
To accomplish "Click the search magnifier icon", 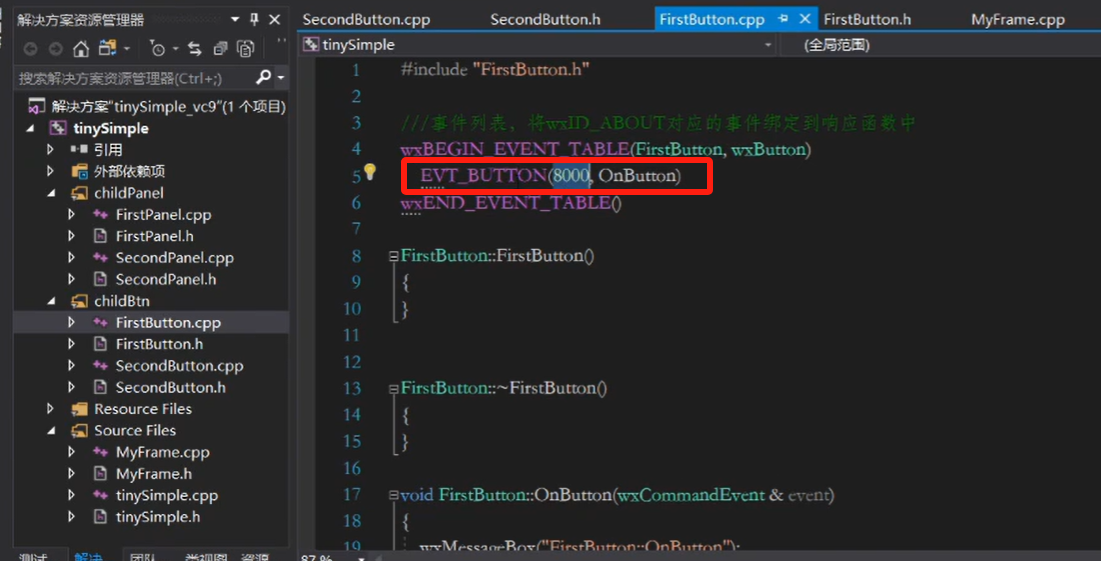I will click(x=263, y=77).
